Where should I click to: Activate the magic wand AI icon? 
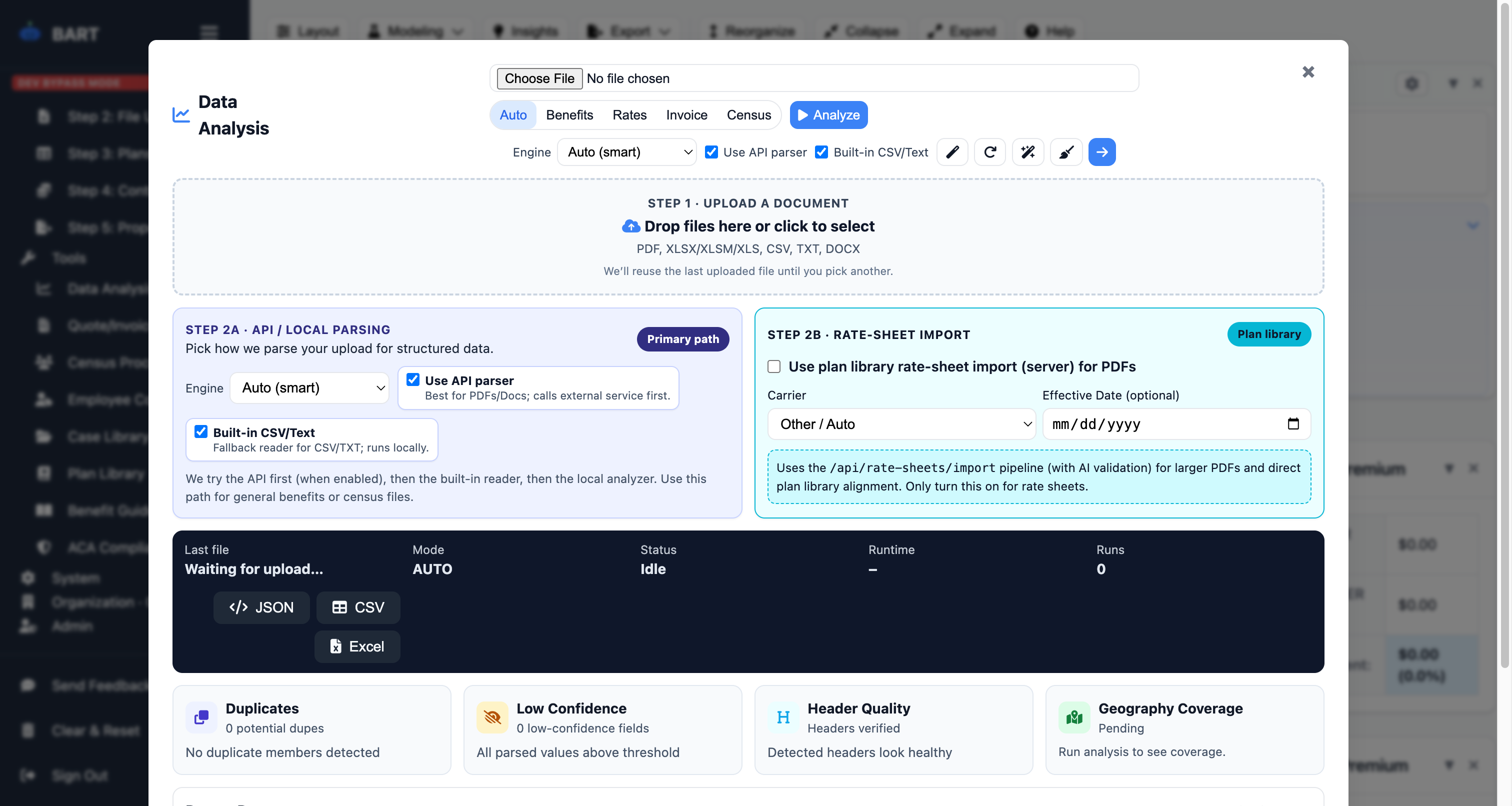pyautogui.click(x=1028, y=152)
